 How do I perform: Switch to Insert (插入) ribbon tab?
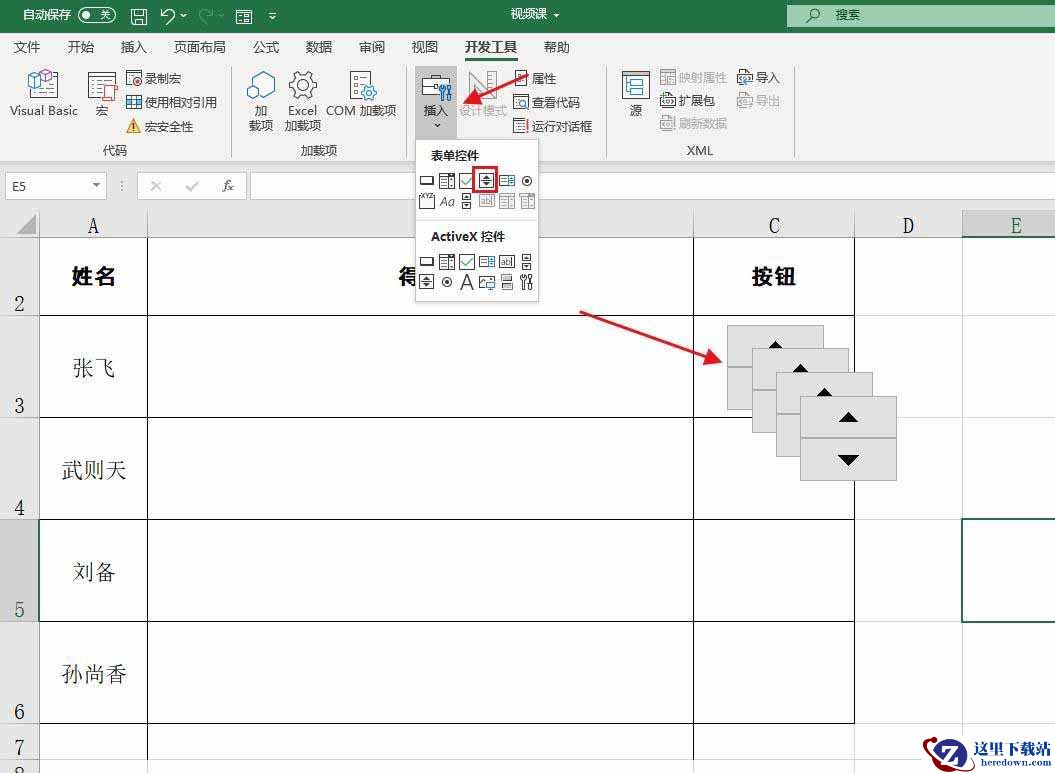click(x=133, y=47)
